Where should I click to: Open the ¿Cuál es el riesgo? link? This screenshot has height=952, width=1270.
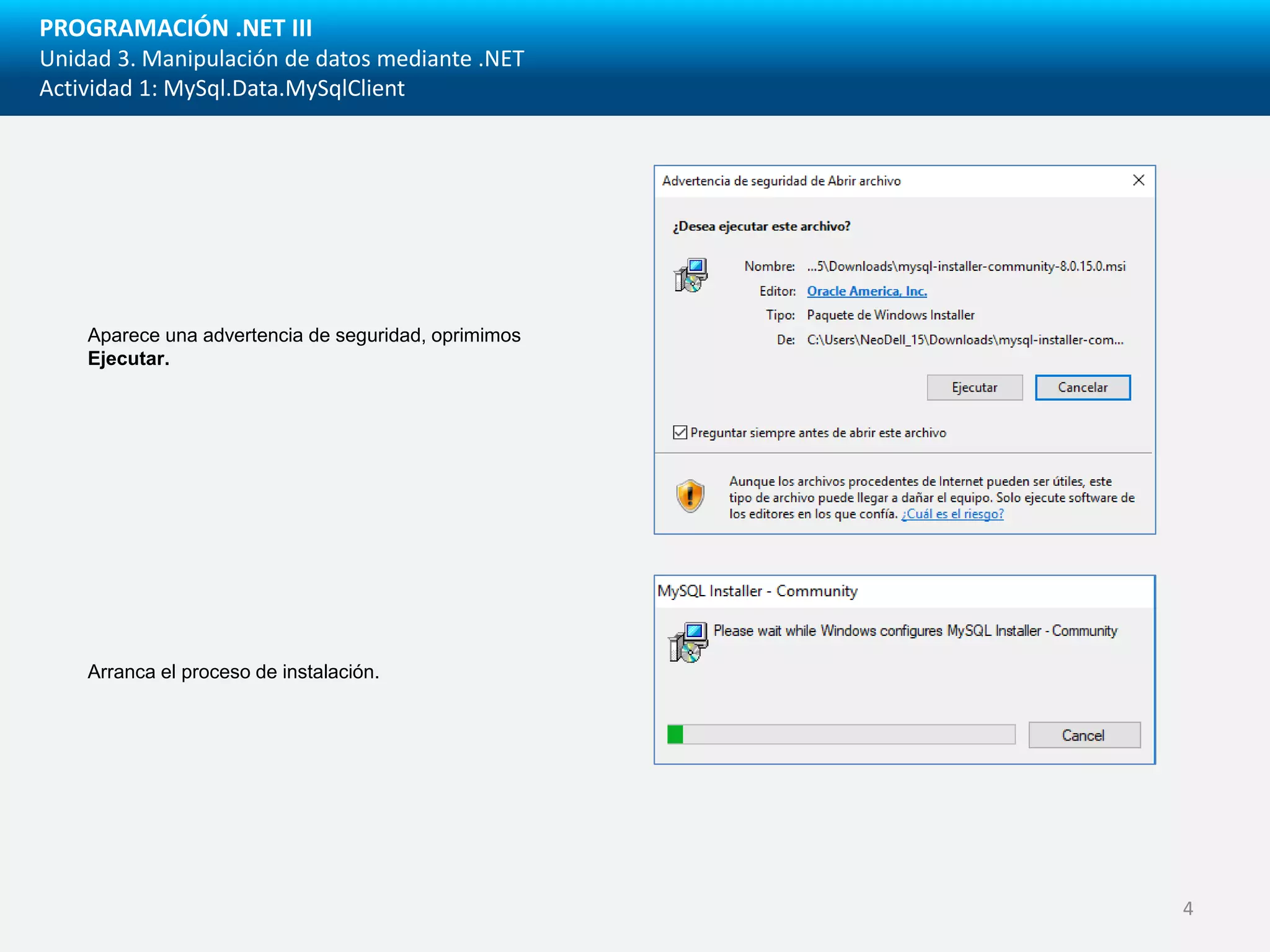pyautogui.click(x=952, y=514)
